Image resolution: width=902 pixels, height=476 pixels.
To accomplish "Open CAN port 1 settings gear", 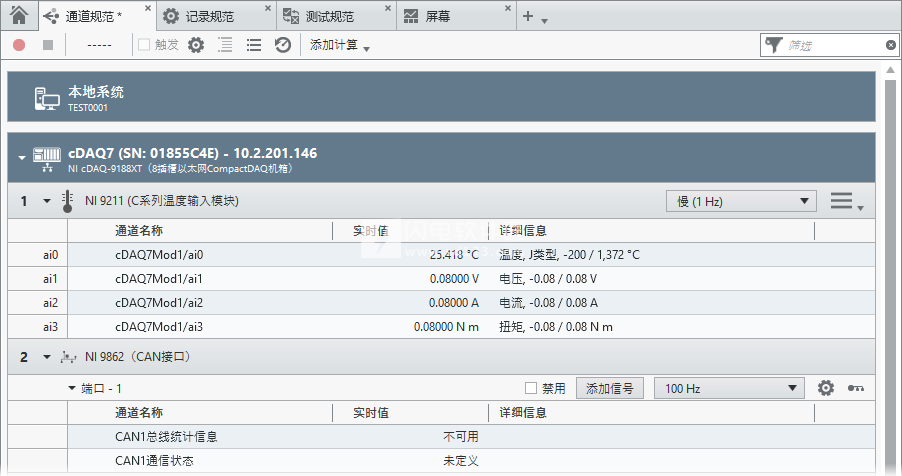I will click(825, 388).
